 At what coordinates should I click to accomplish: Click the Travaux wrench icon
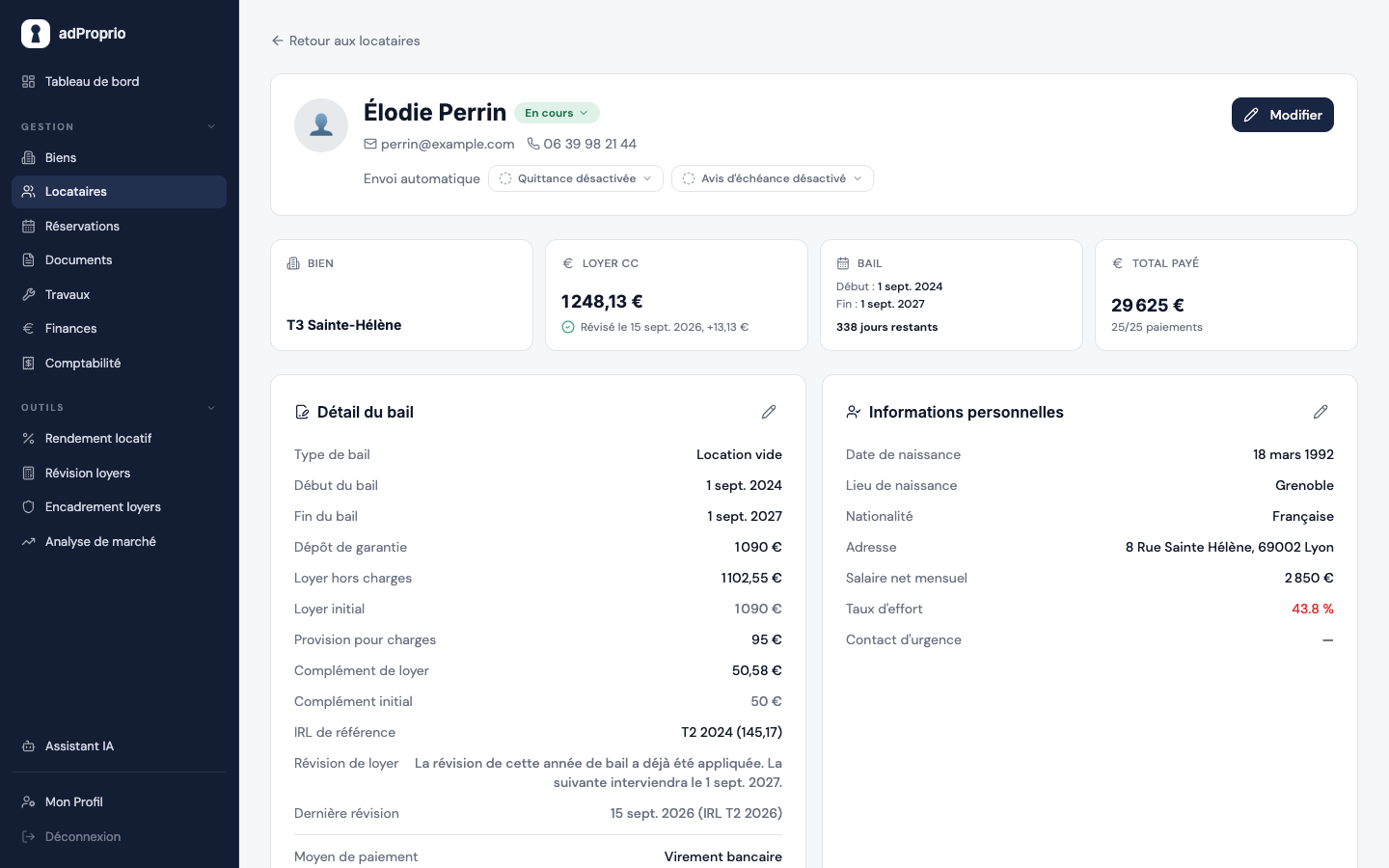click(29, 294)
